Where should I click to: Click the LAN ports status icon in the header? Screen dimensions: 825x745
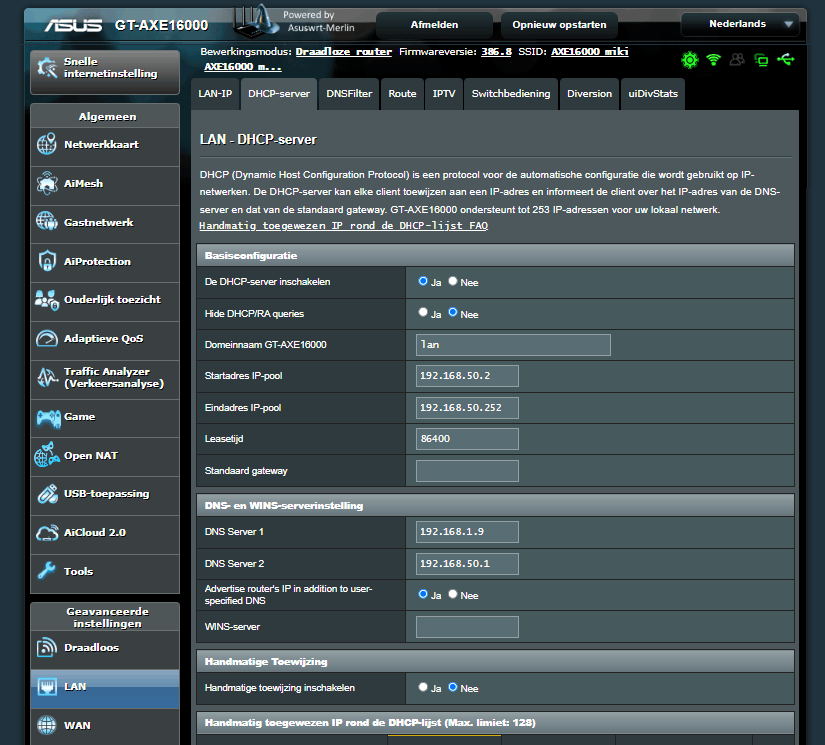pyautogui.click(x=760, y=60)
